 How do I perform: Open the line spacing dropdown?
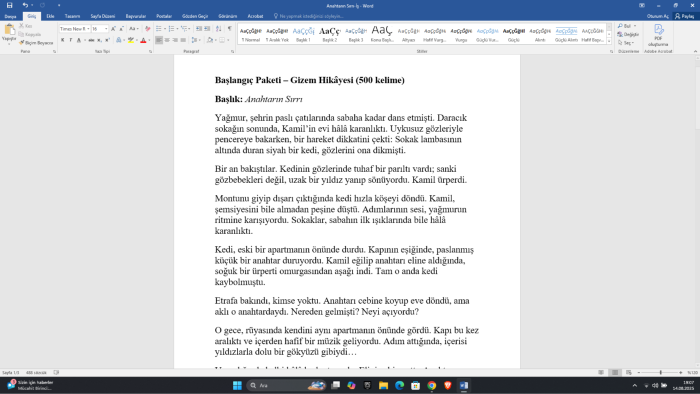coord(195,40)
